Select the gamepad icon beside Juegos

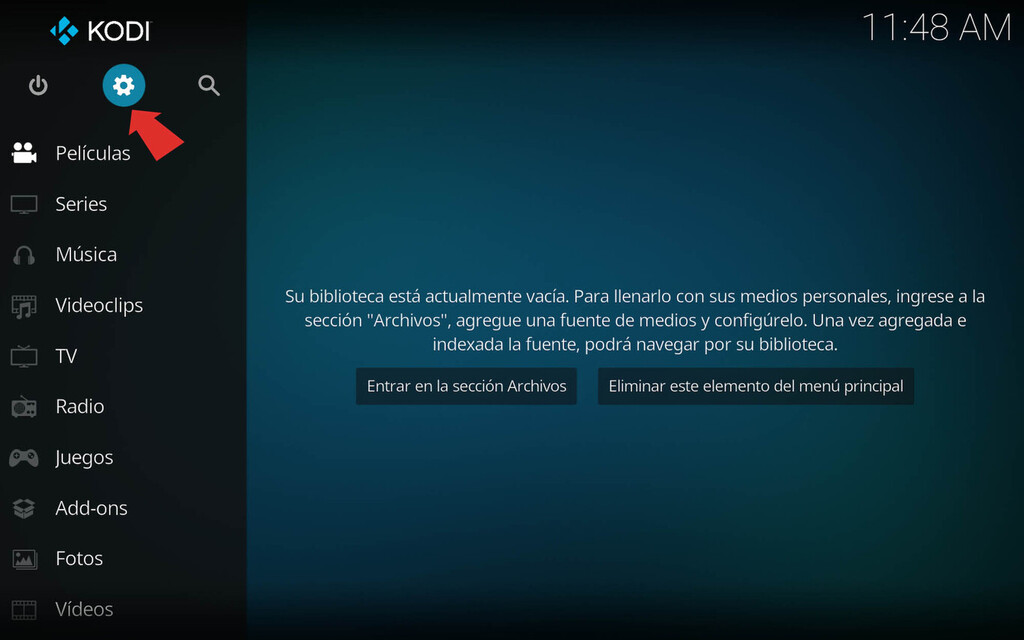(25, 457)
